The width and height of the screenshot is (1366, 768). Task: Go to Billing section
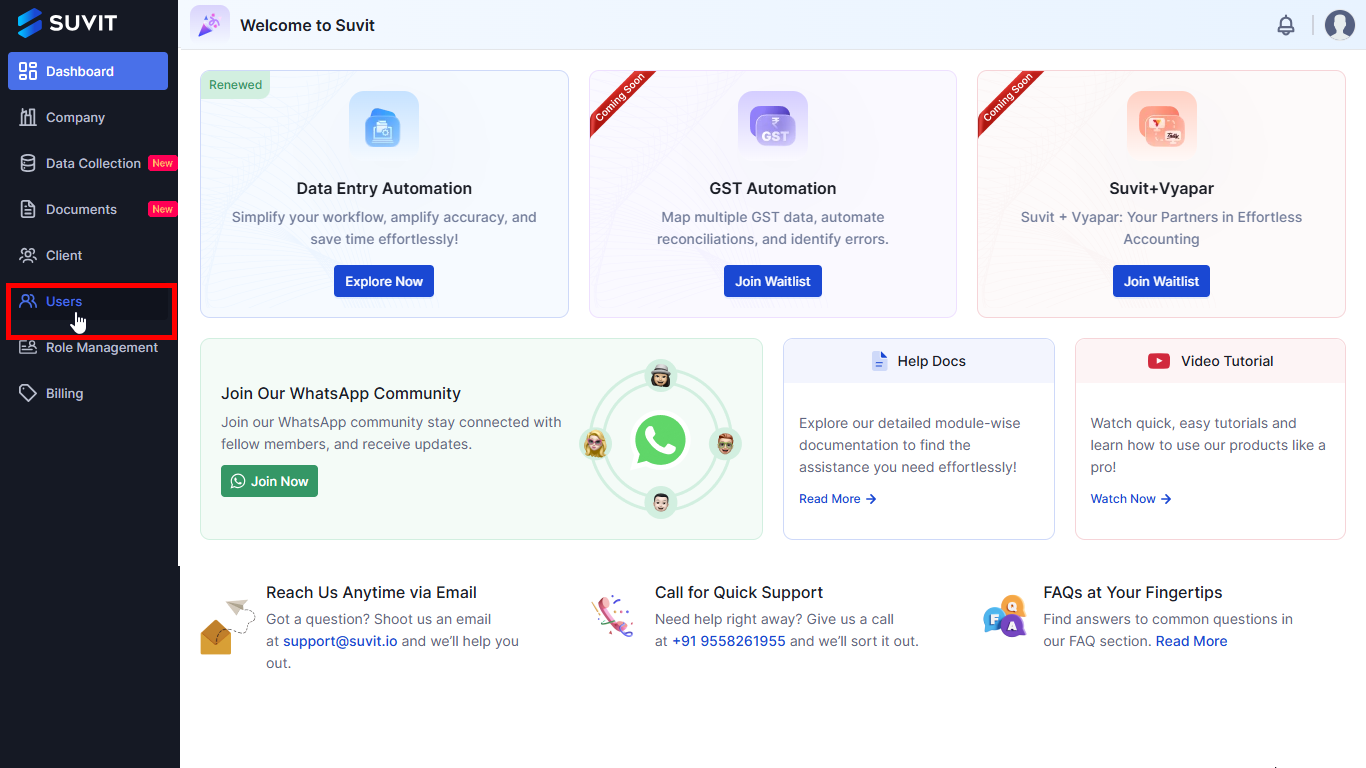pos(88,393)
